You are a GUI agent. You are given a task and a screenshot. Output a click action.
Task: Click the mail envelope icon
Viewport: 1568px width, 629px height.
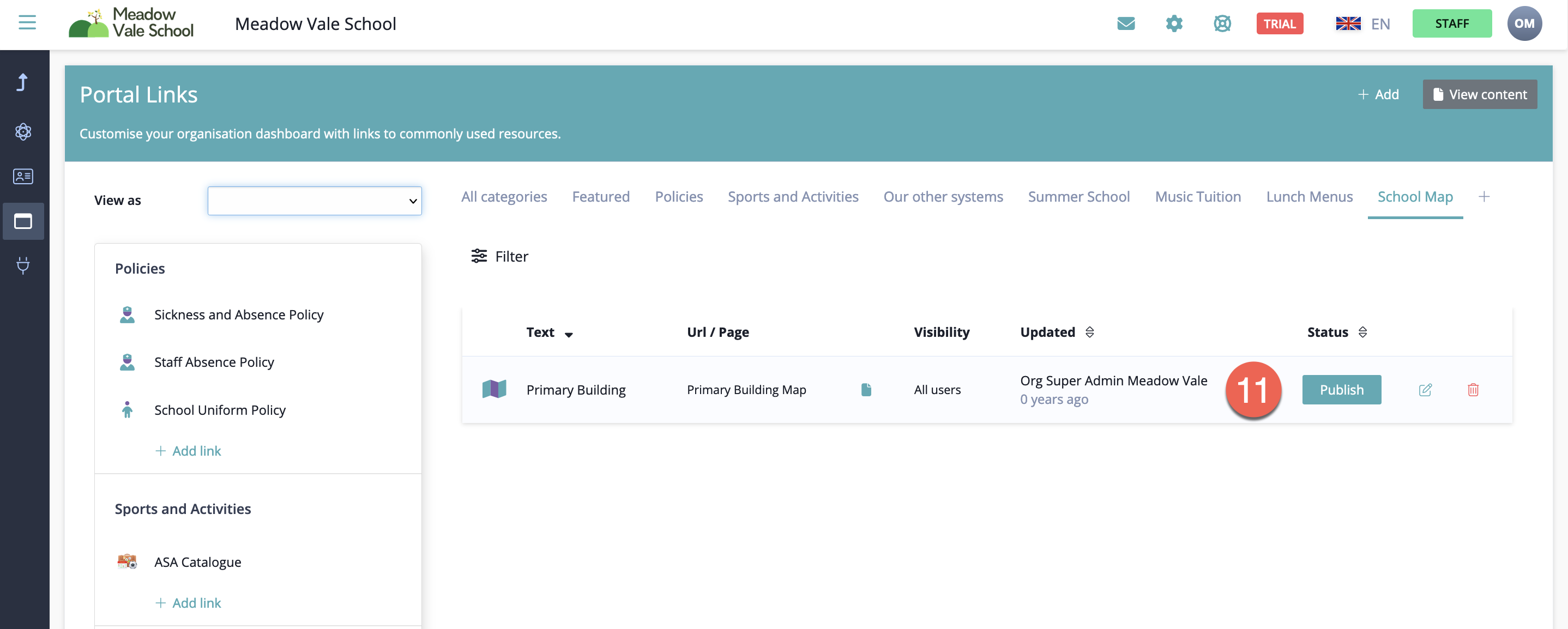click(x=1125, y=24)
